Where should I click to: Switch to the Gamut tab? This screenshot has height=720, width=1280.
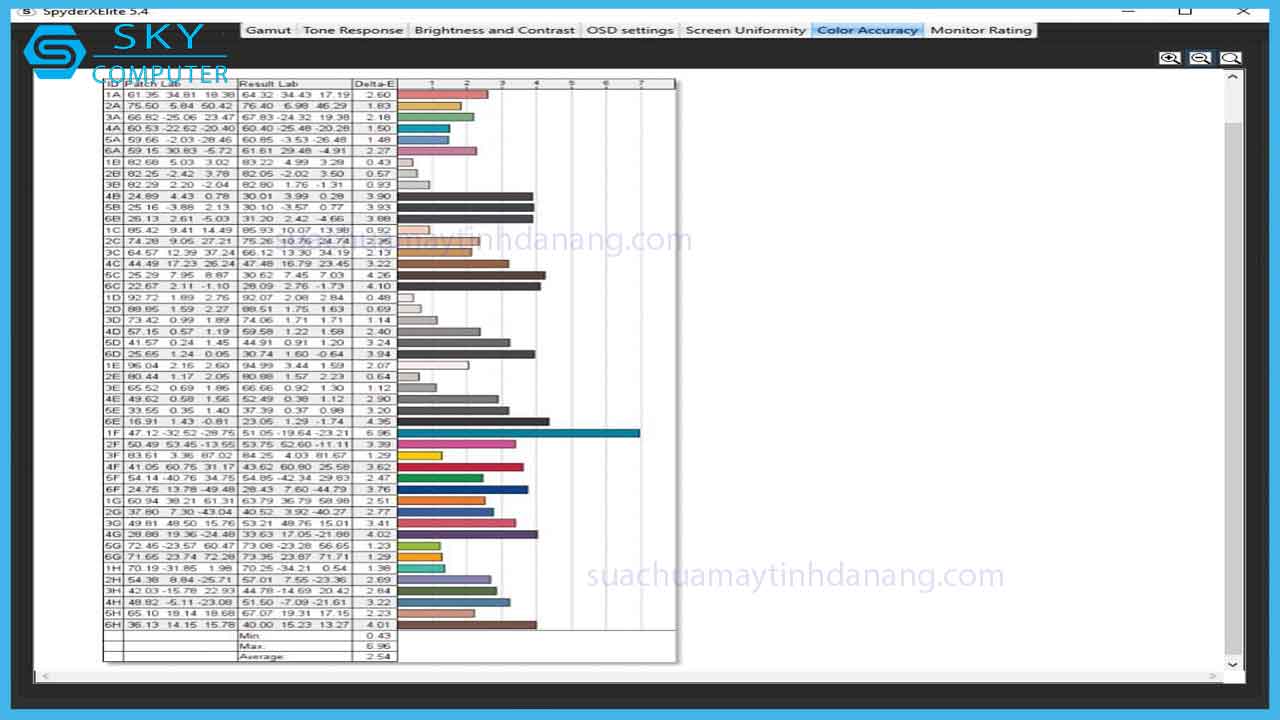268,30
